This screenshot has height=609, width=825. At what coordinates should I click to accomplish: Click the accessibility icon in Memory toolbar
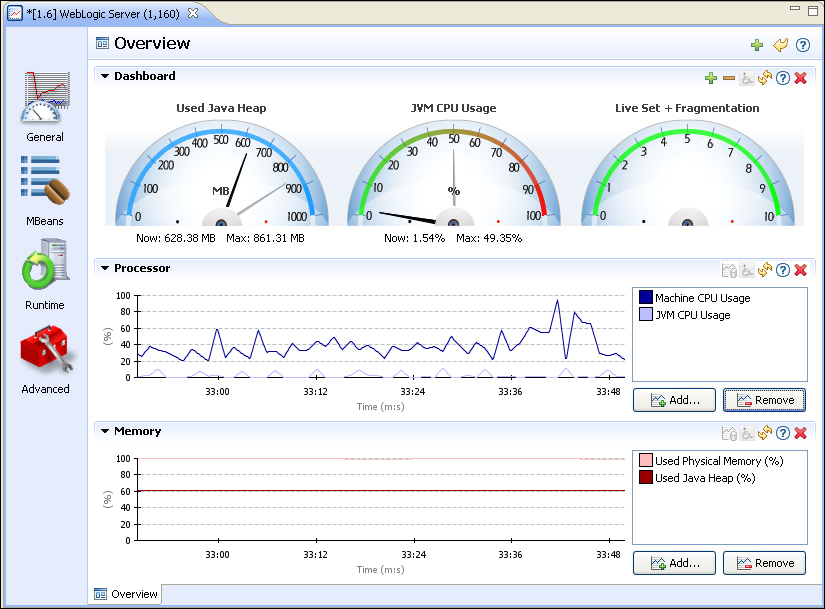tap(747, 433)
